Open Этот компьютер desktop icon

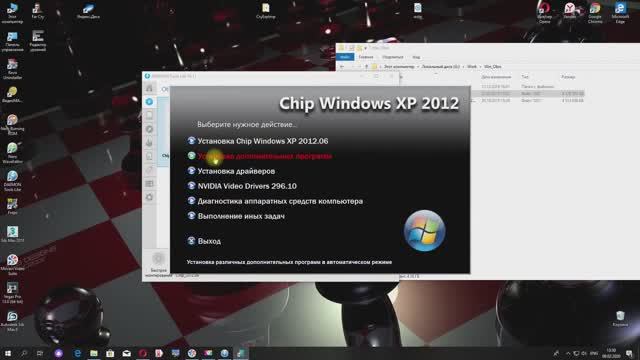pyautogui.click(x=12, y=13)
